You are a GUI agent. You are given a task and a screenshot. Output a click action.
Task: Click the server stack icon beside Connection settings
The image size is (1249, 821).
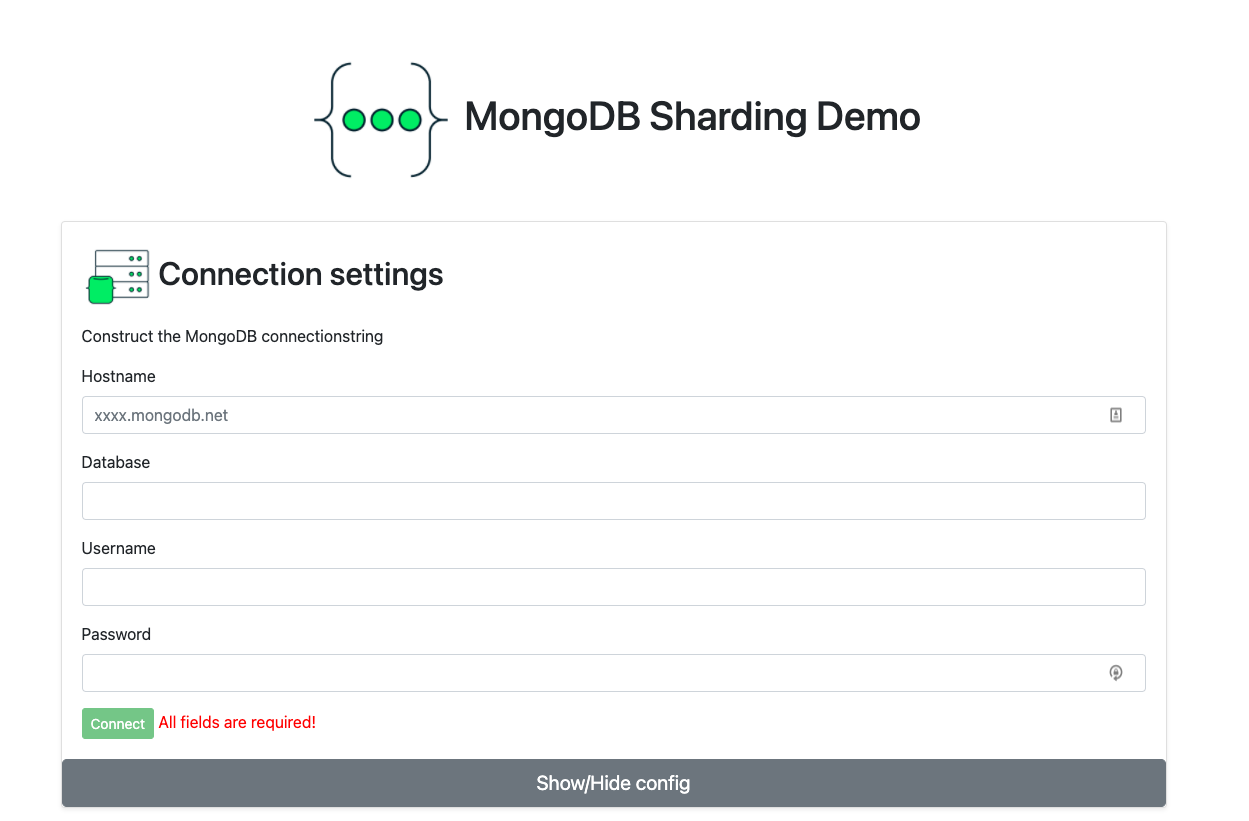[x=120, y=274]
